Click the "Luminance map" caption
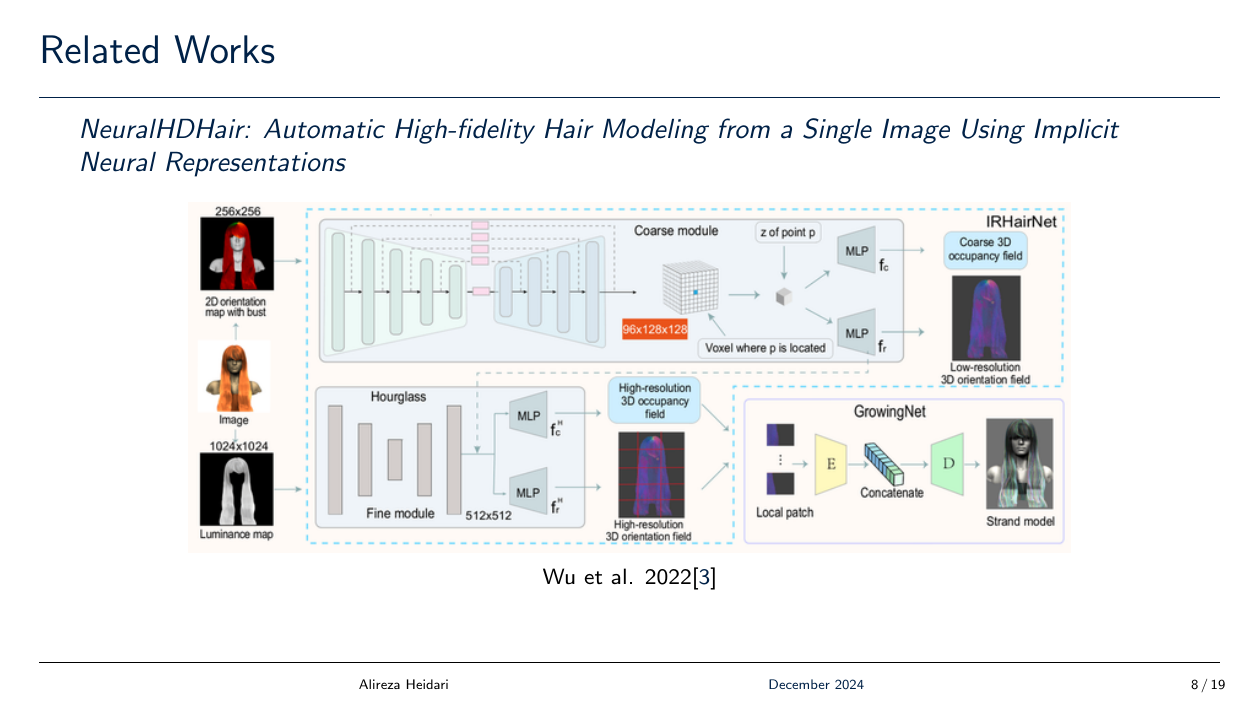This screenshot has height=709, width=1260. (x=236, y=535)
